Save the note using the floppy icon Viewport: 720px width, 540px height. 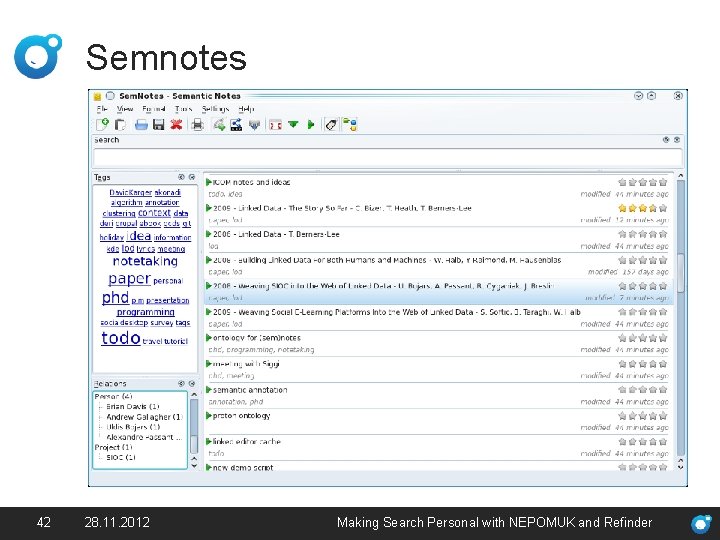(x=158, y=124)
